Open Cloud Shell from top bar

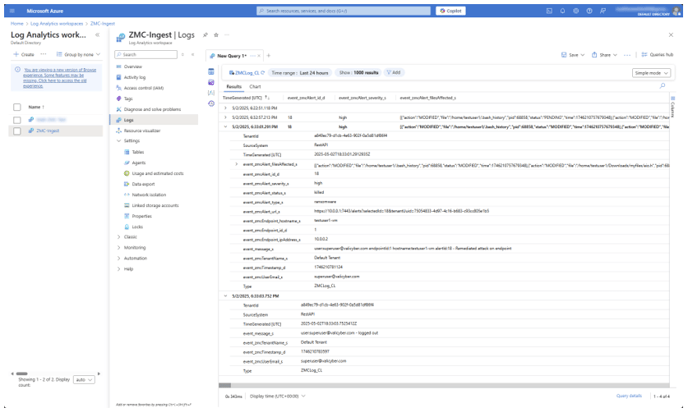(549, 11)
